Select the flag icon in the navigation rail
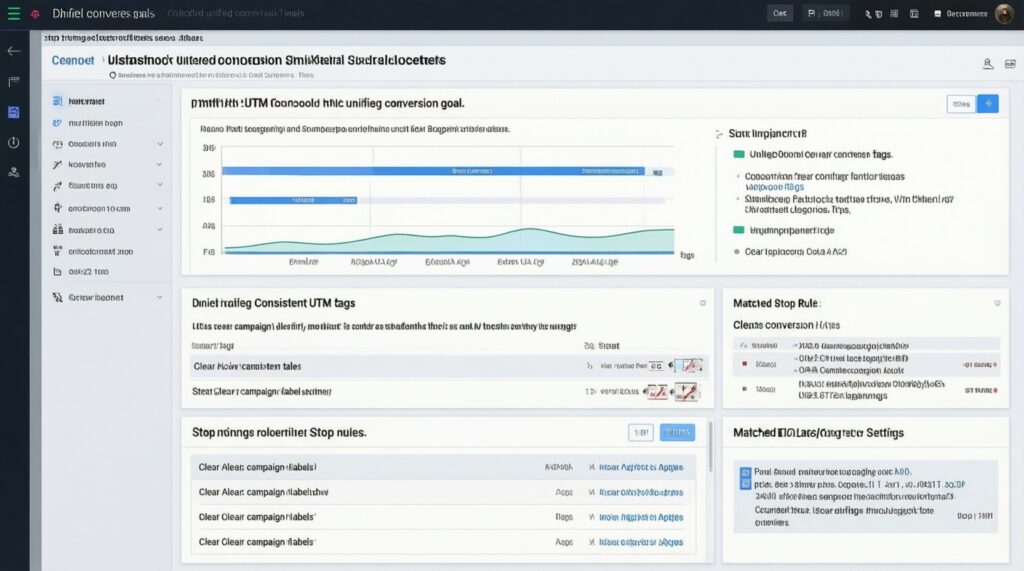This screenshot has width=1024, height=571. pyautogui.click(x=13, y=81)
